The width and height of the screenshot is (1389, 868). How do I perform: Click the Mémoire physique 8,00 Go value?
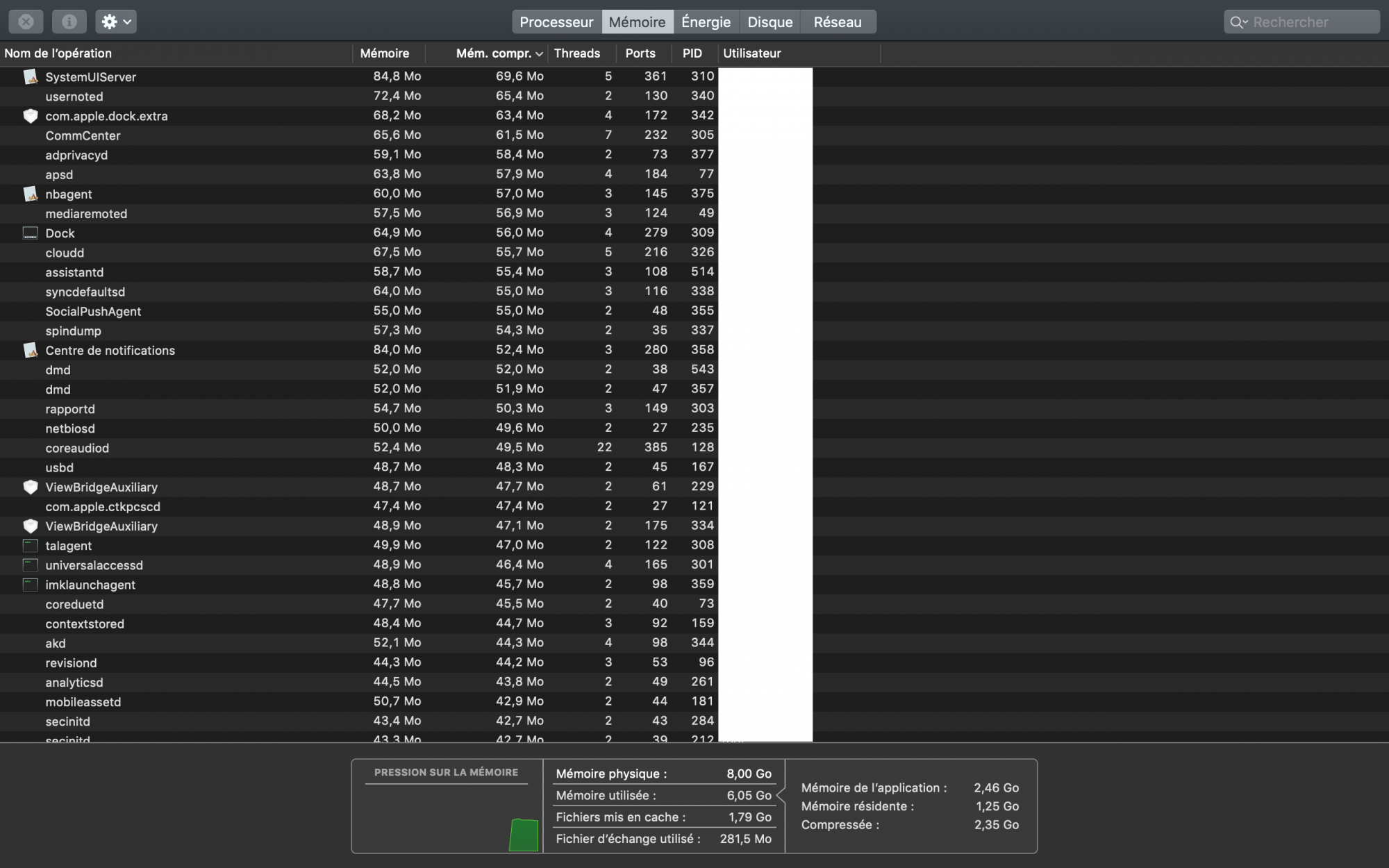(x=749, y=774)
